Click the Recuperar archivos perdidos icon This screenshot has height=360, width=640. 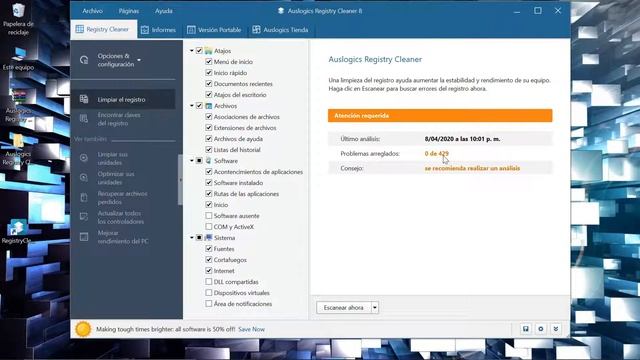click(x=84, y=198)
